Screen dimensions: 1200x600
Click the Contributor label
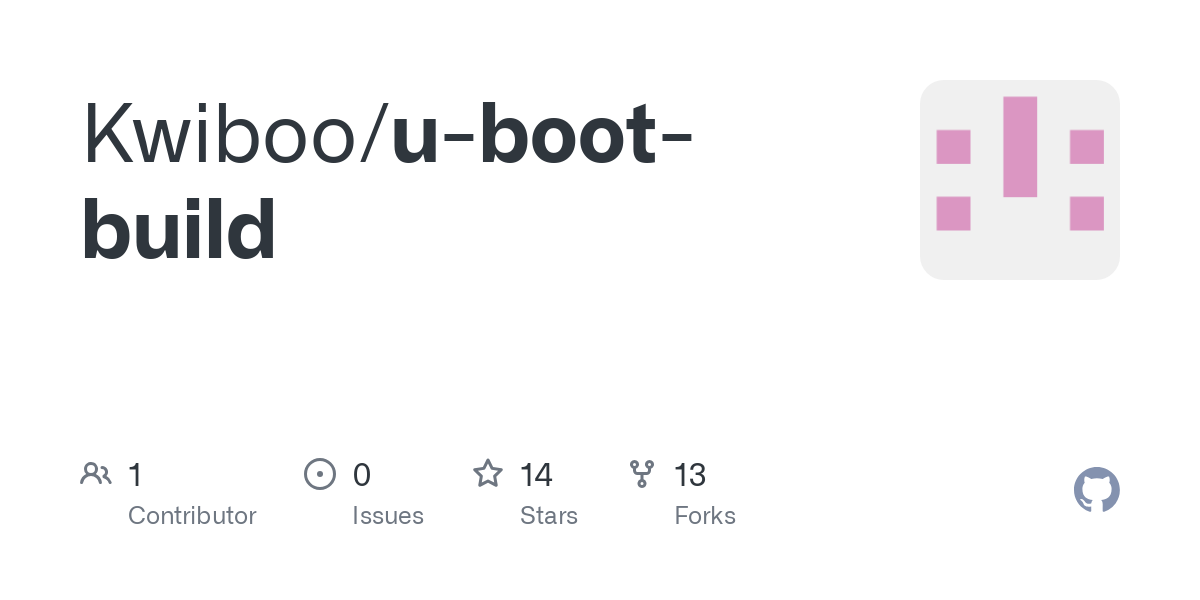192,516
